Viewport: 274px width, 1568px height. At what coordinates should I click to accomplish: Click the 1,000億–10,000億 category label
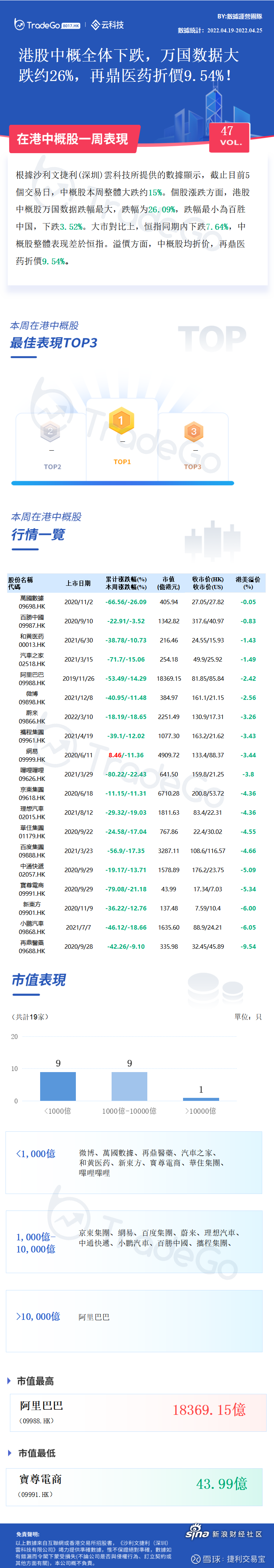coord(35,1243)
